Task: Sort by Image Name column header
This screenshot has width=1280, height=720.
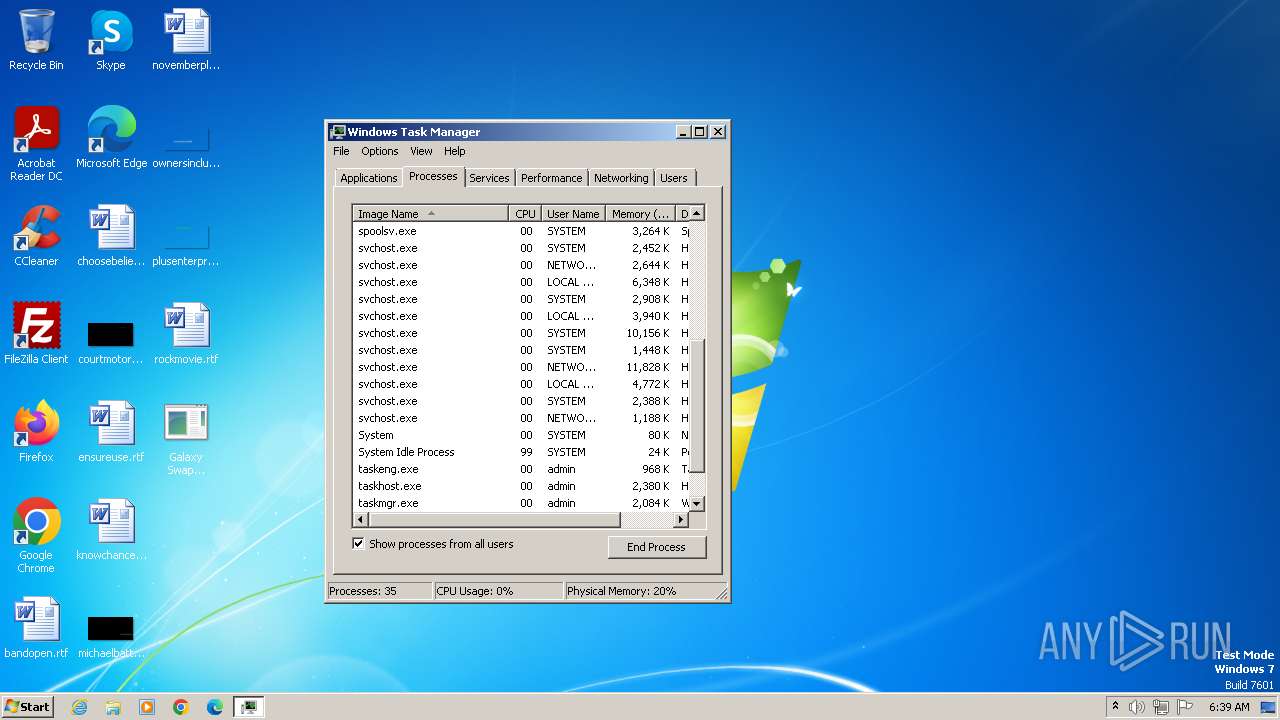Action: pos(431,213)
